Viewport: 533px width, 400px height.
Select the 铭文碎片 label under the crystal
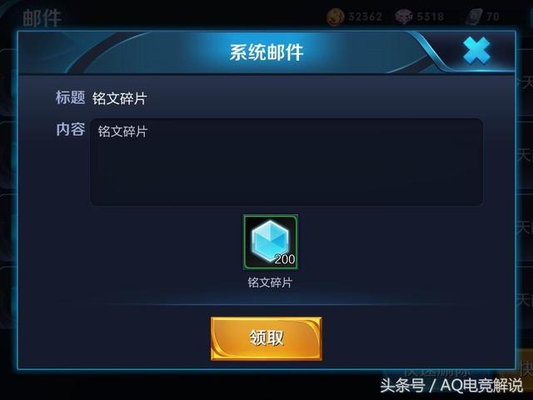[x=270, y=282]
